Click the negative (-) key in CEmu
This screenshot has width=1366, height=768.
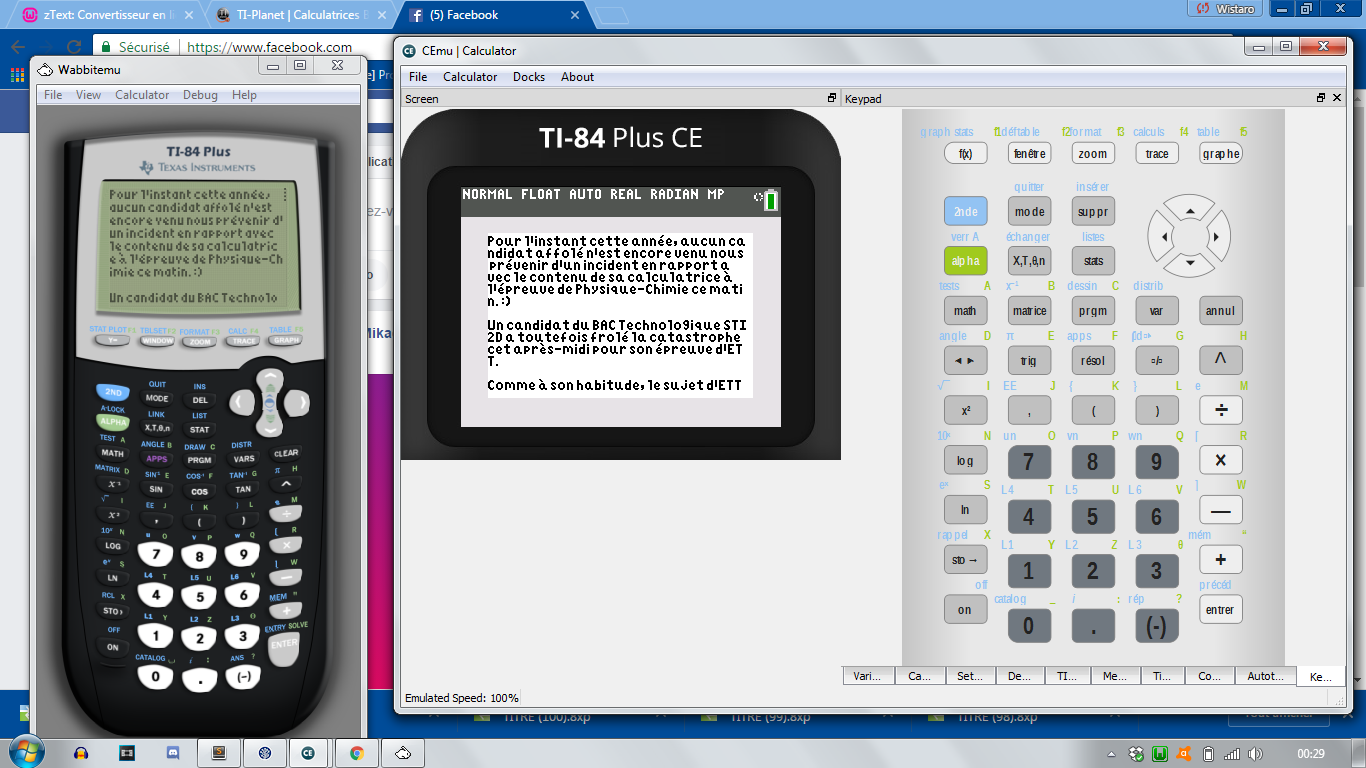tap(1157, 626)
